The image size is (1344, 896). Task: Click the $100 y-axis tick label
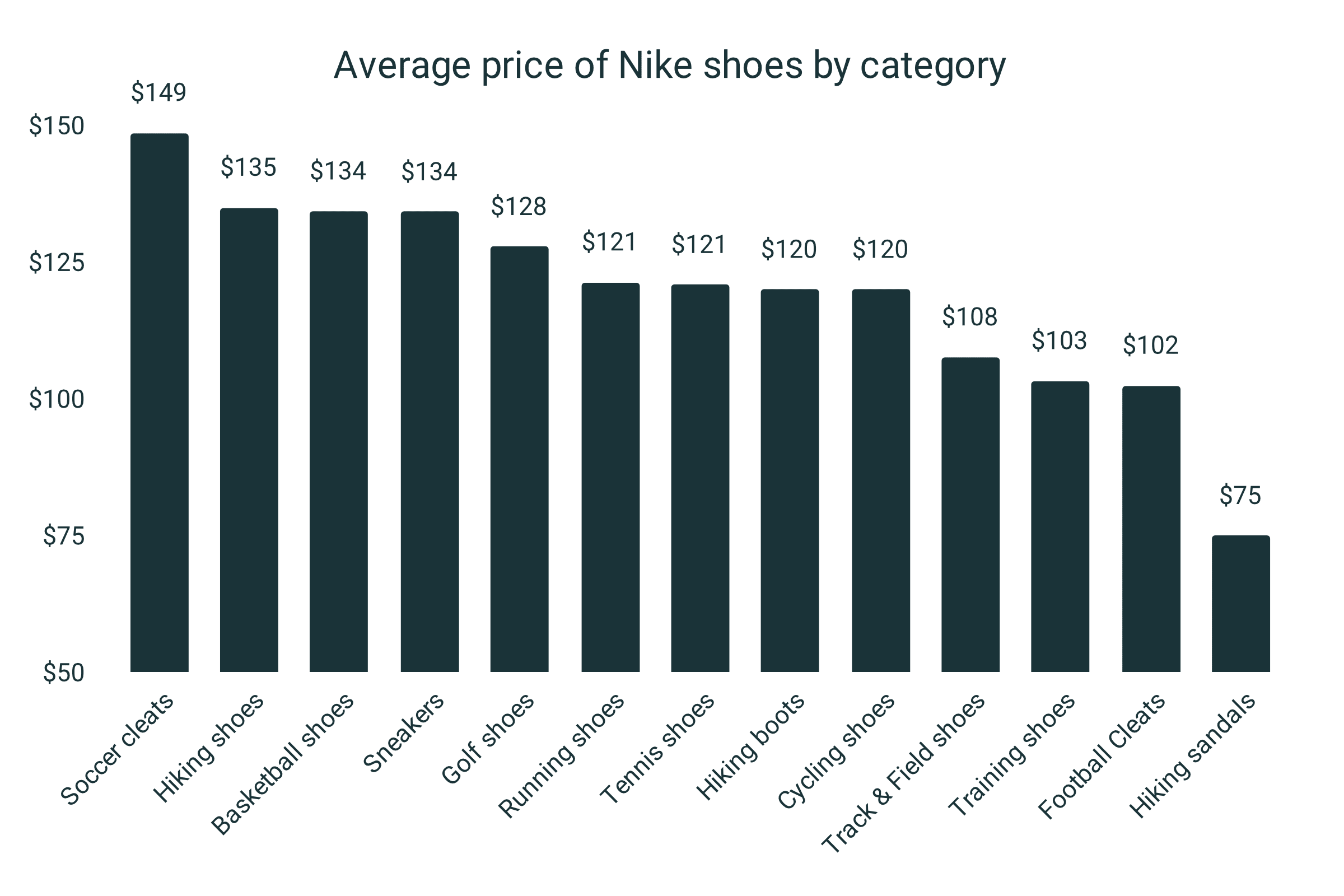(57, 399)
